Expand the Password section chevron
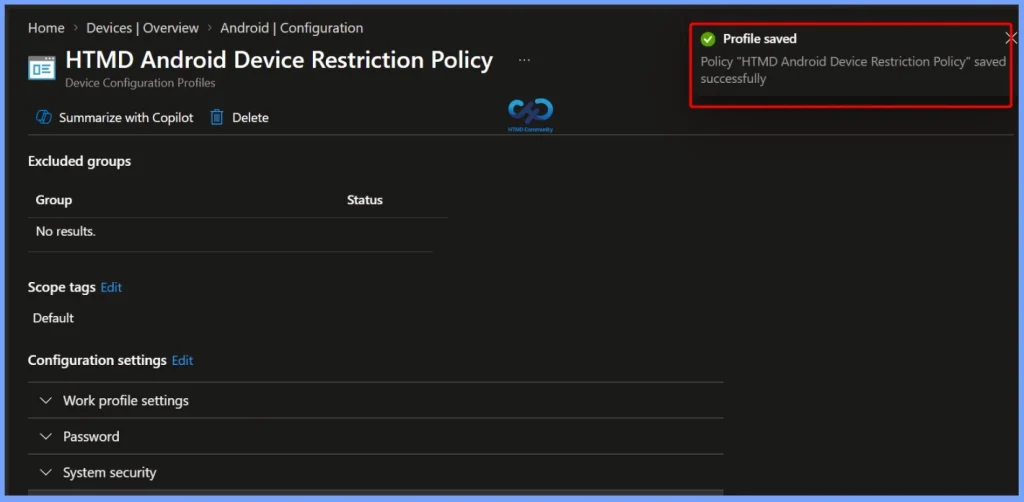The width and height of the screenshot is (1024, 502). point(46,436)
